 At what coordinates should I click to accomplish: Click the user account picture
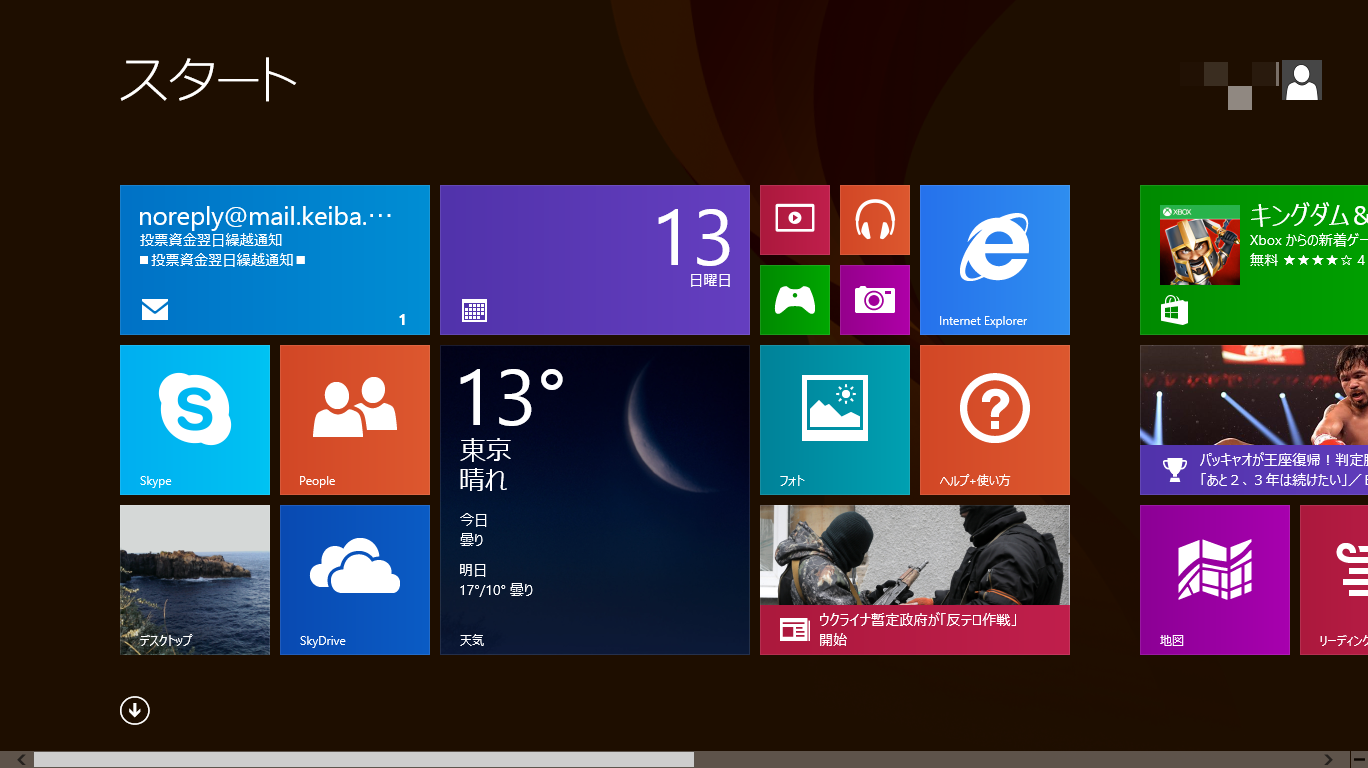[1302, 80]
